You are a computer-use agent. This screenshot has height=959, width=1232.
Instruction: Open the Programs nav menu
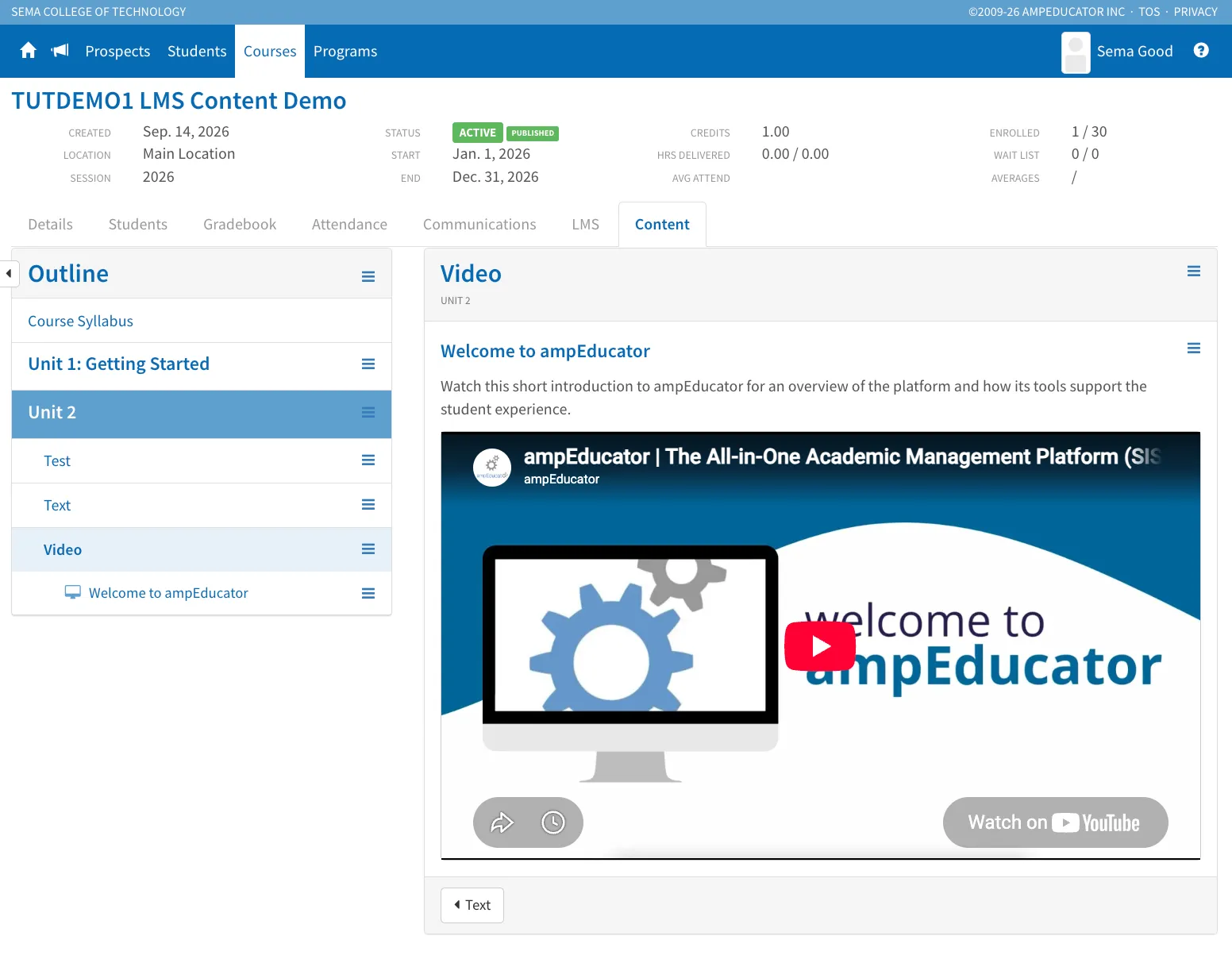point(345,51)
